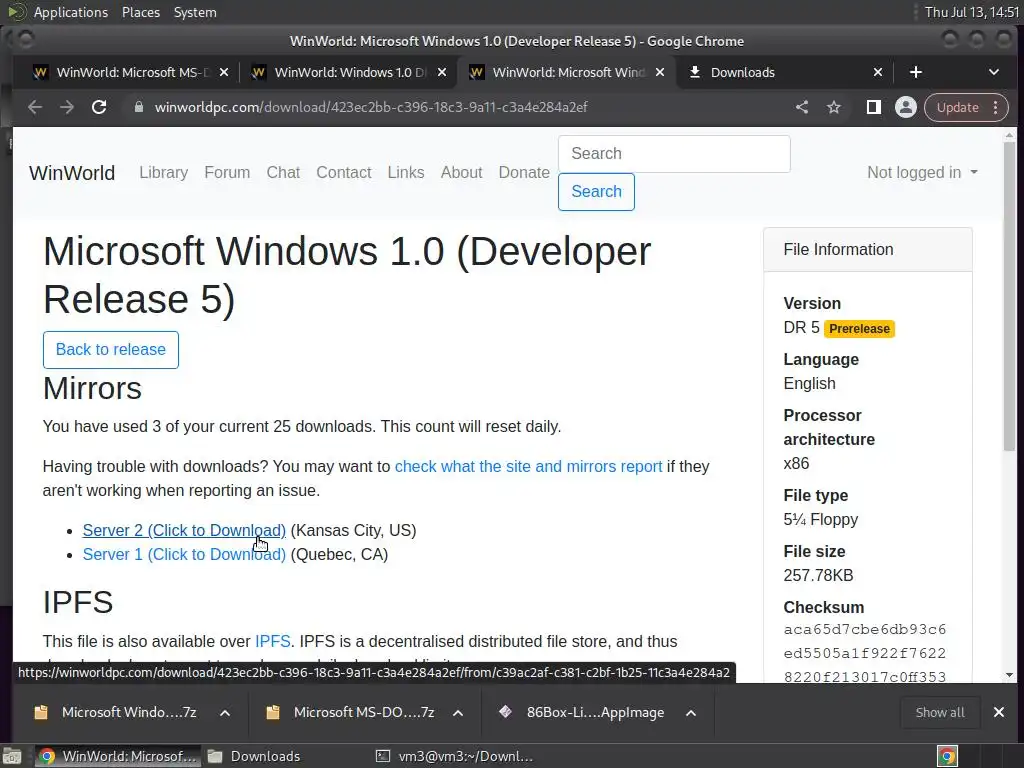Click the address bar URL
The height and width of the screenshot is (768, 1024).
tap(371, 107)
